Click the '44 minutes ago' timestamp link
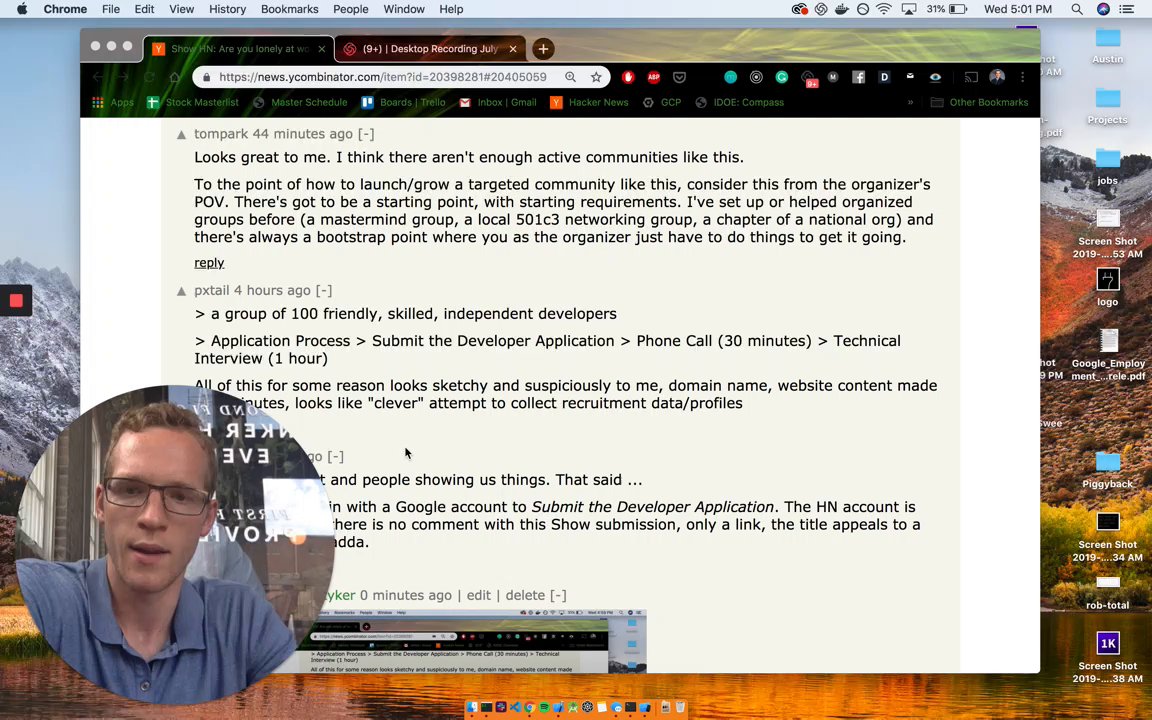 (x=303, y=134)
